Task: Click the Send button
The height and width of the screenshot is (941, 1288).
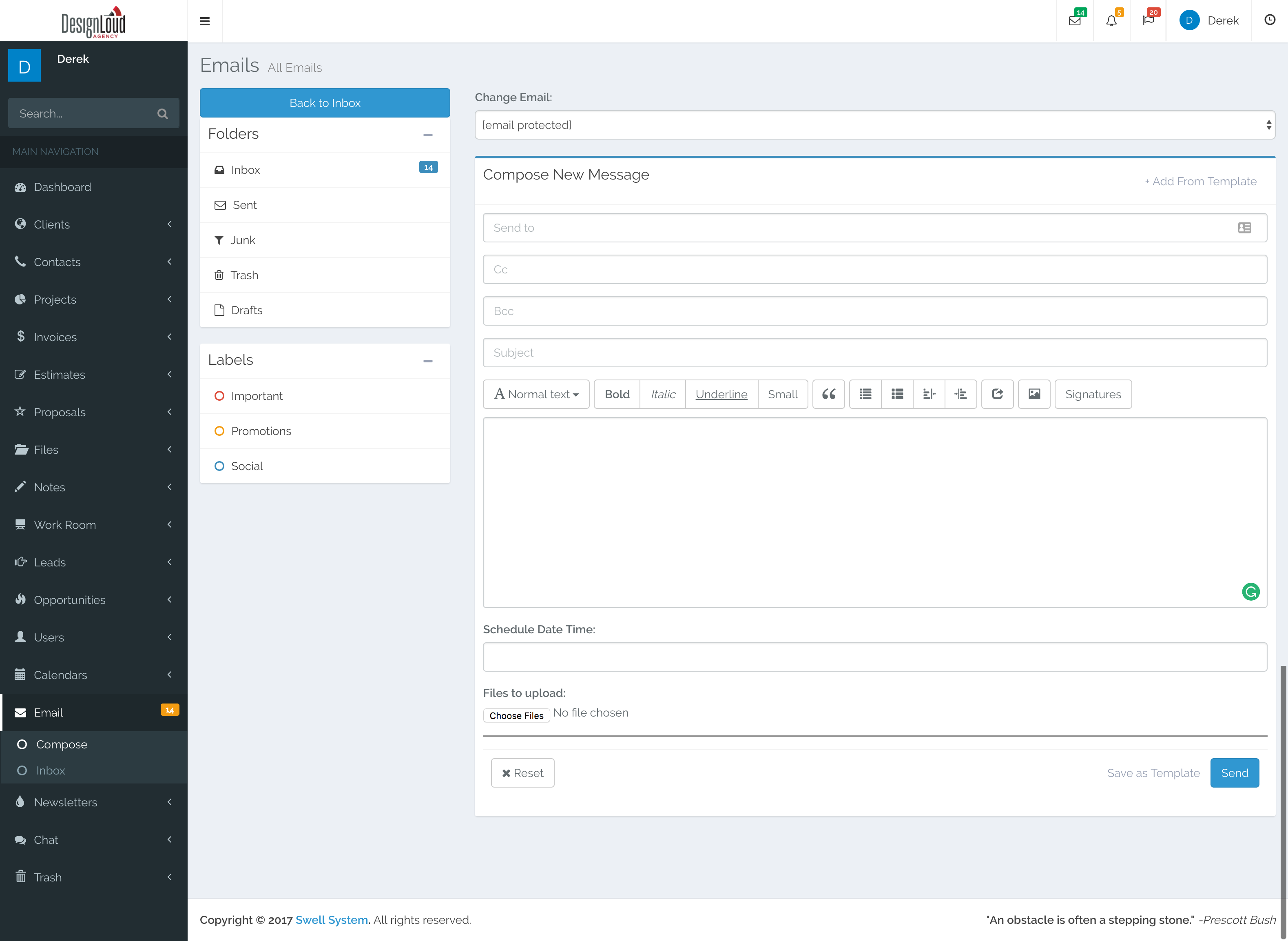Action: [x=1234, y=773]
